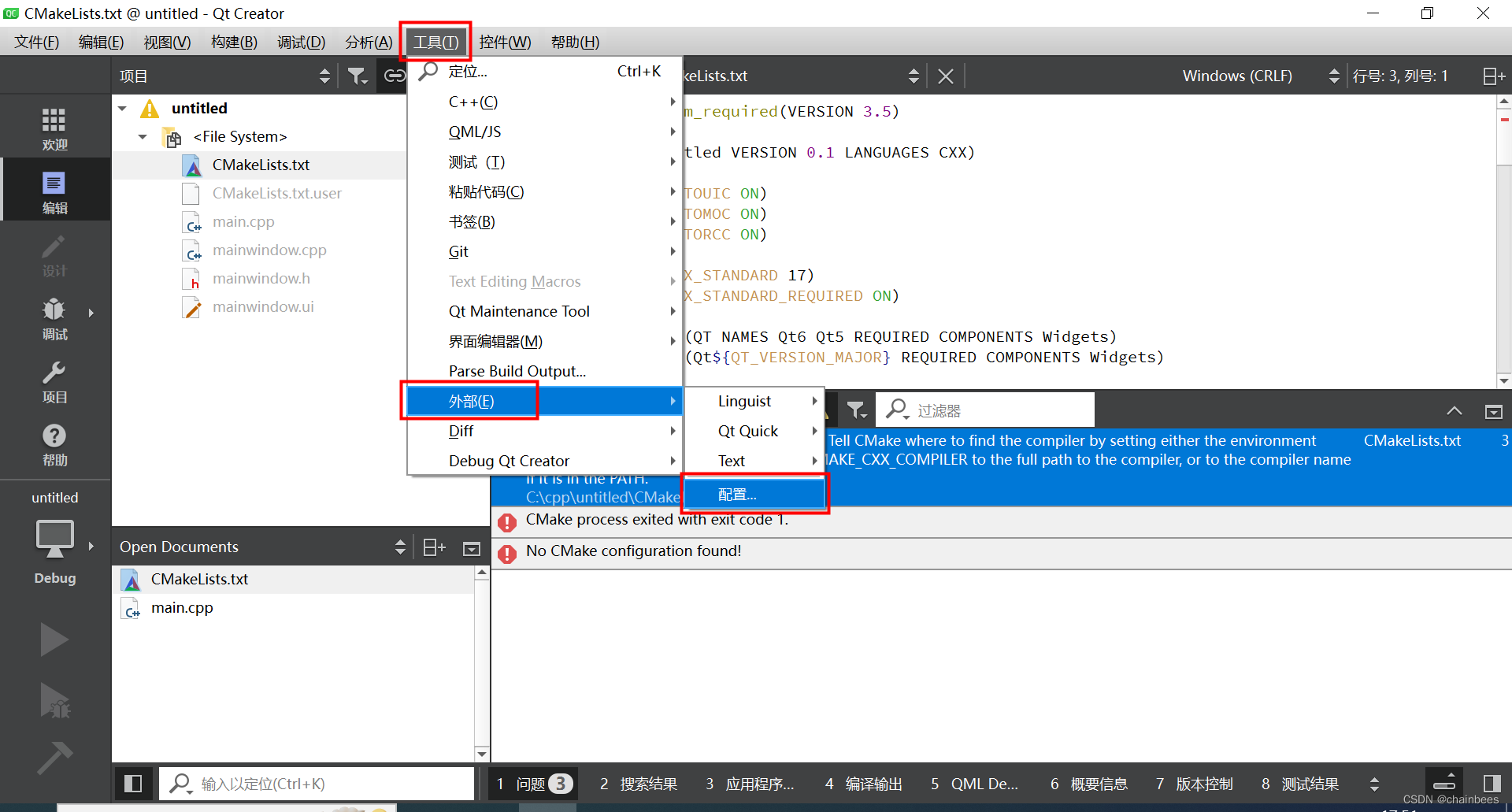Viewport: 1512px width, 812px height.
Task: Switch to Debug (调试) mode
Action: coord(54,317)
